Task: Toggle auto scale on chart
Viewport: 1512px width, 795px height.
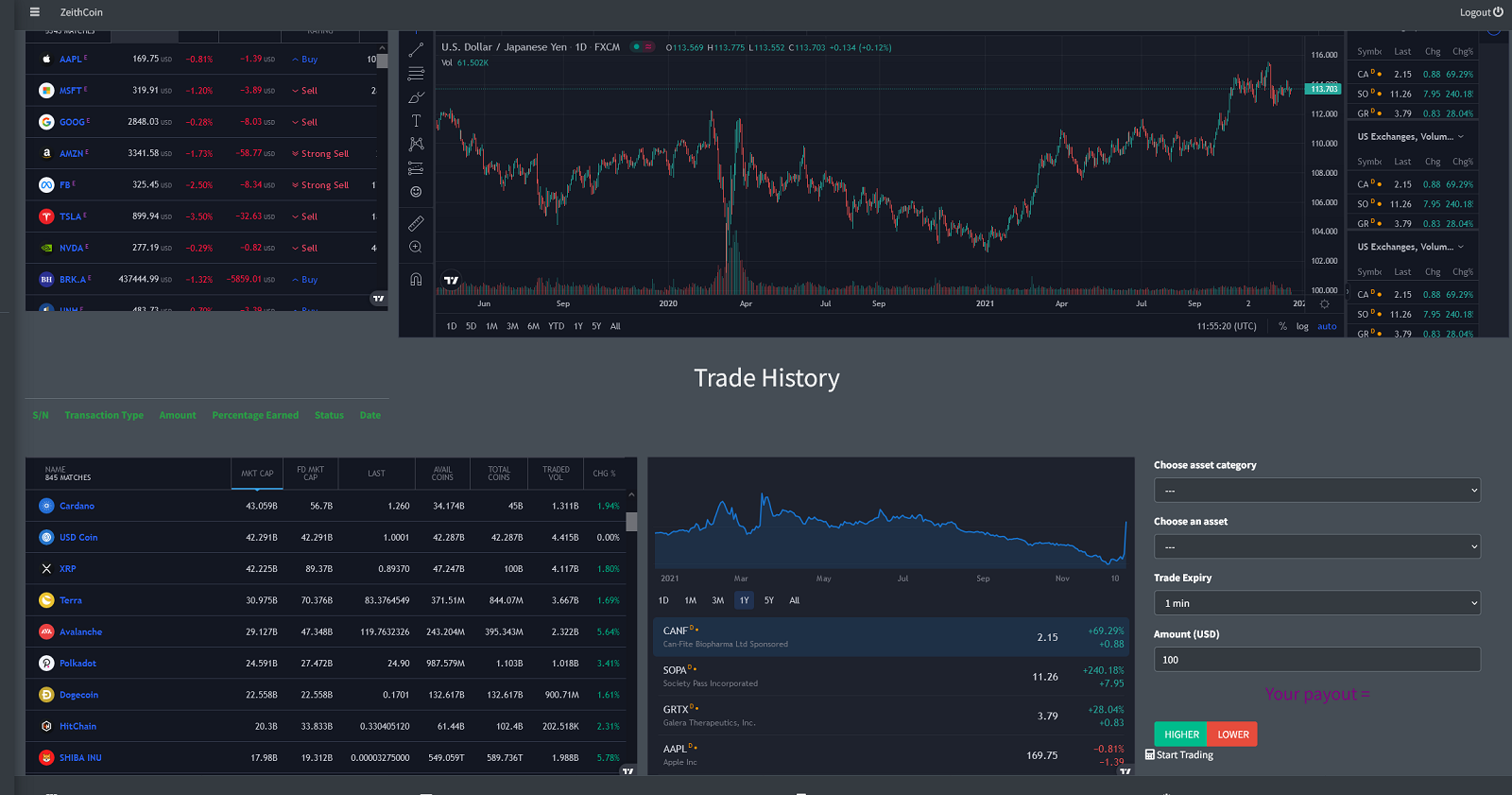Action: pyautogui.click(x=1327, y=326)
